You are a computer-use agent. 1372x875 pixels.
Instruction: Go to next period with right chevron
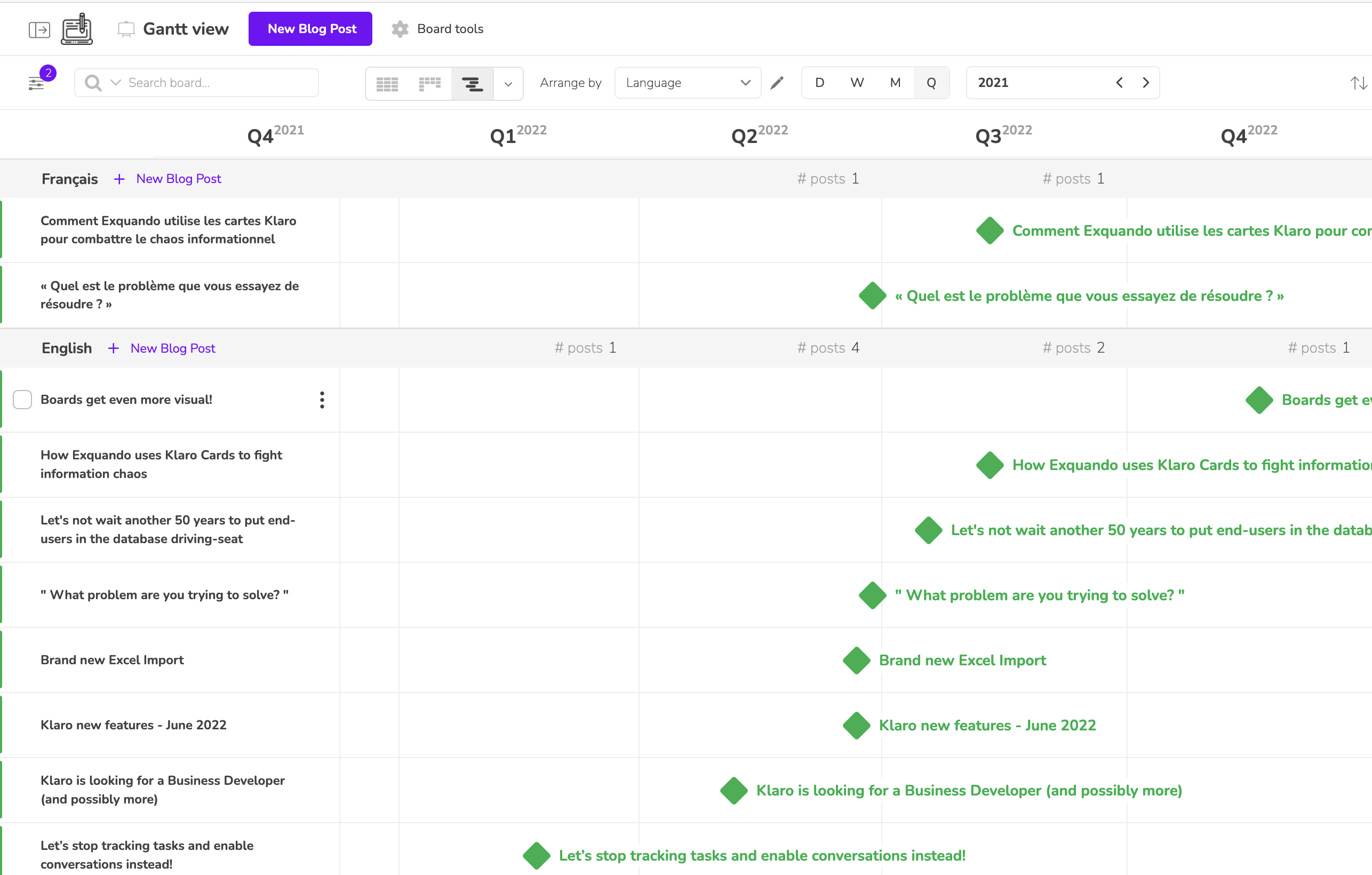pos(1146,83)
